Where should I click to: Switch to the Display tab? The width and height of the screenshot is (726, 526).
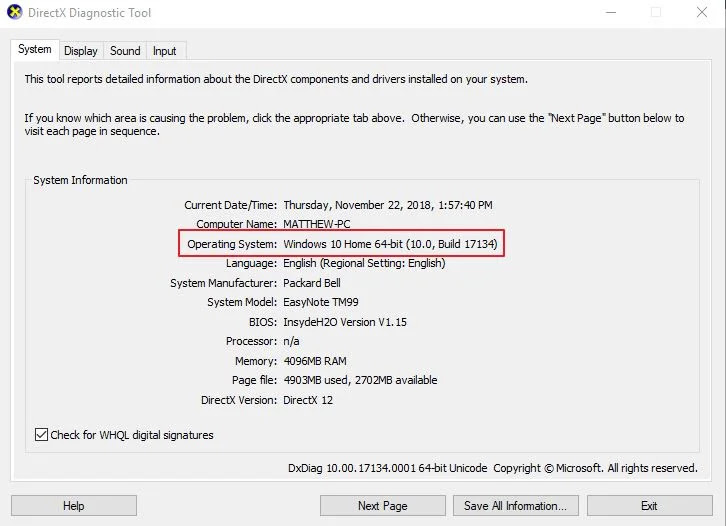[x=81, y=51]
